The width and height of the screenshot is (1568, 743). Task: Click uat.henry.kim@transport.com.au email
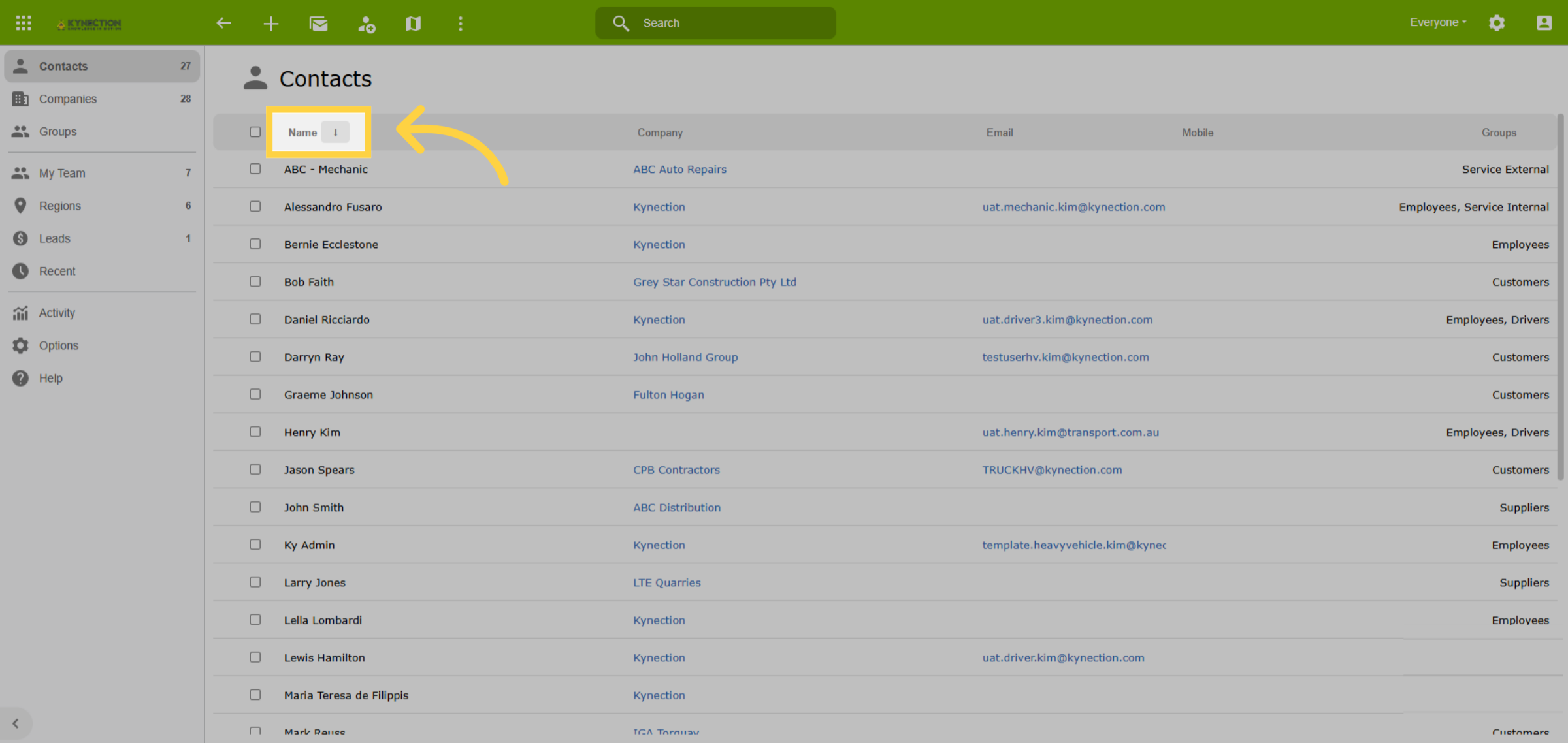[x=1071, y=432]
